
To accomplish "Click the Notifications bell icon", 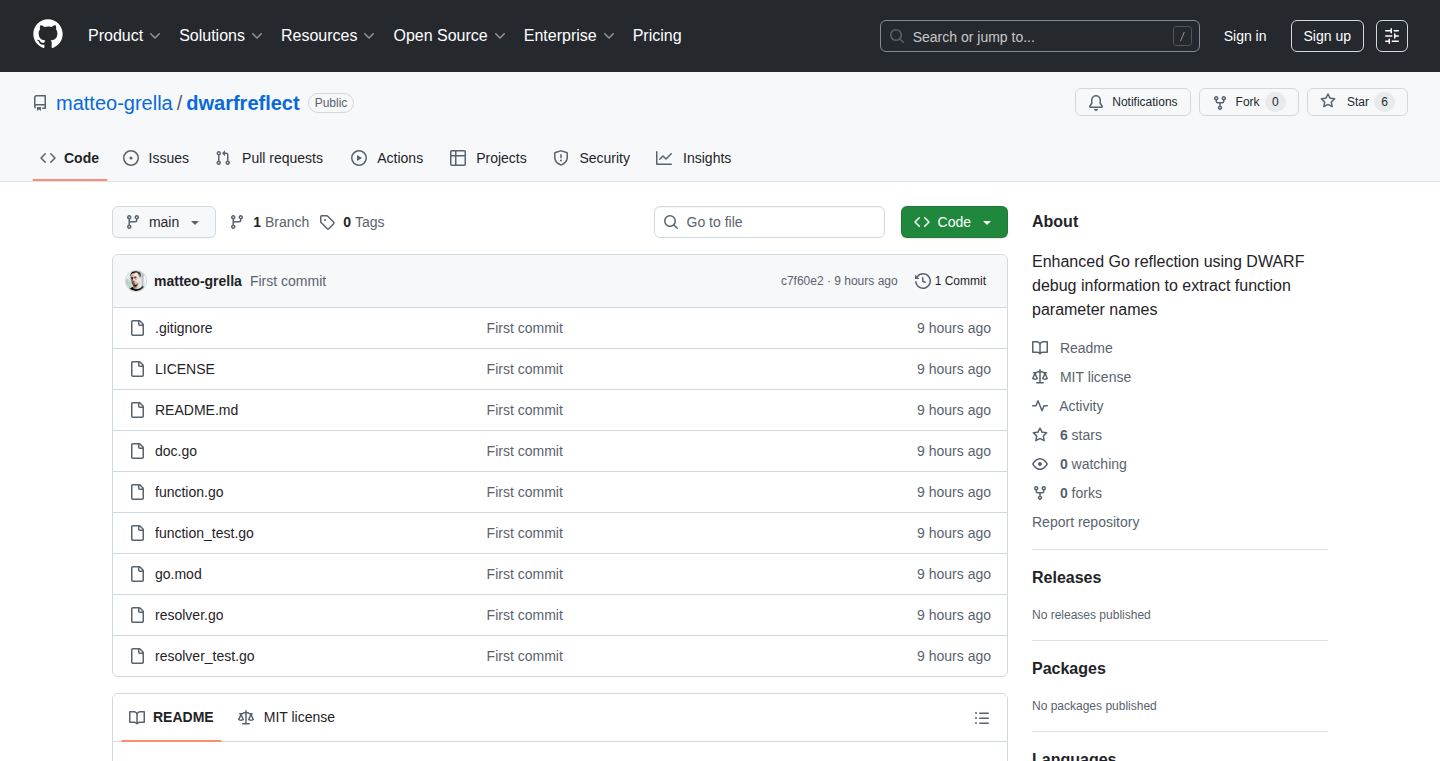I will [1096, 102].
